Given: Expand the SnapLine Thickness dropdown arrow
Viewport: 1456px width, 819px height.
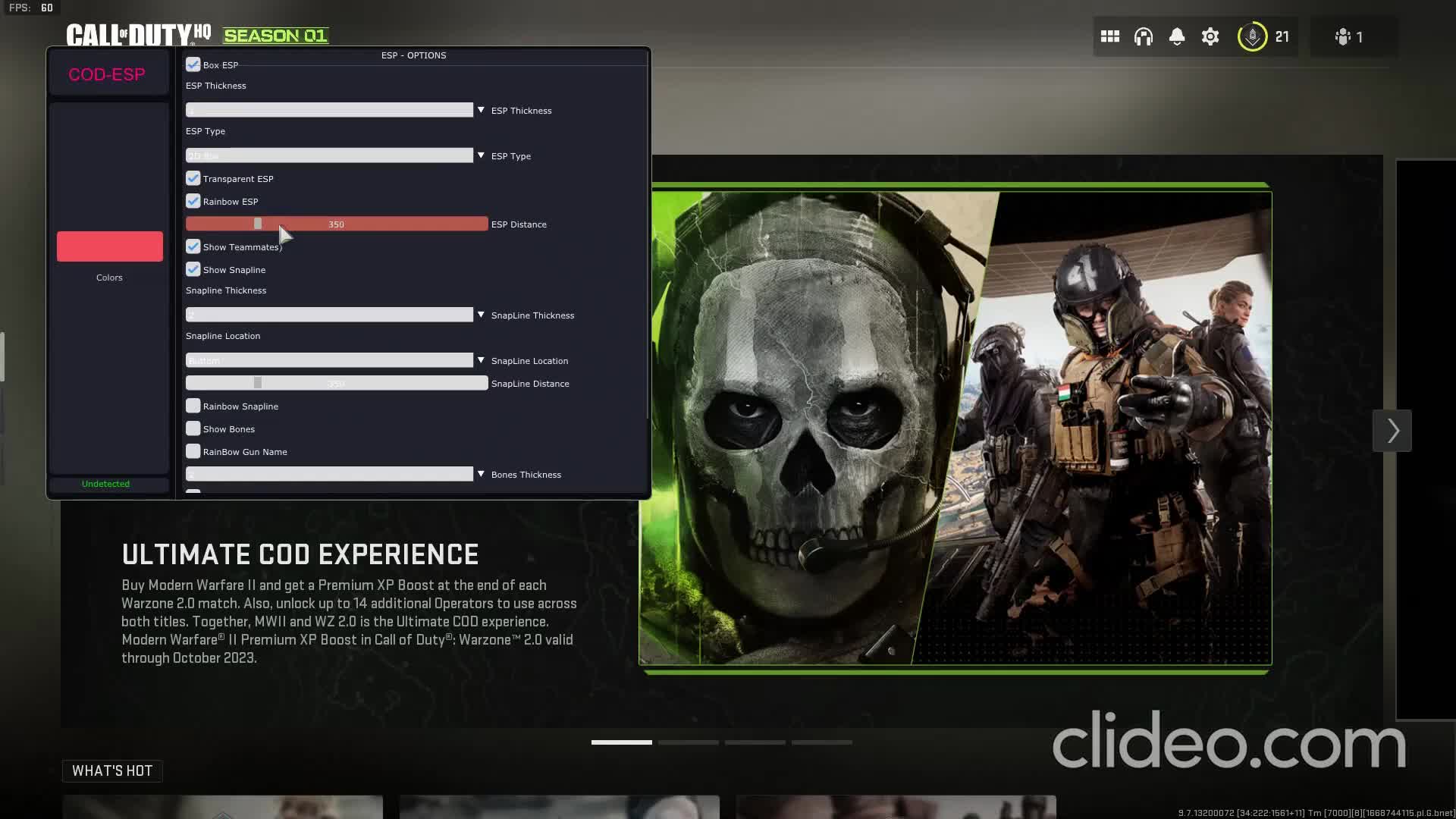Looking at the screenshot, I should [481, 315].
